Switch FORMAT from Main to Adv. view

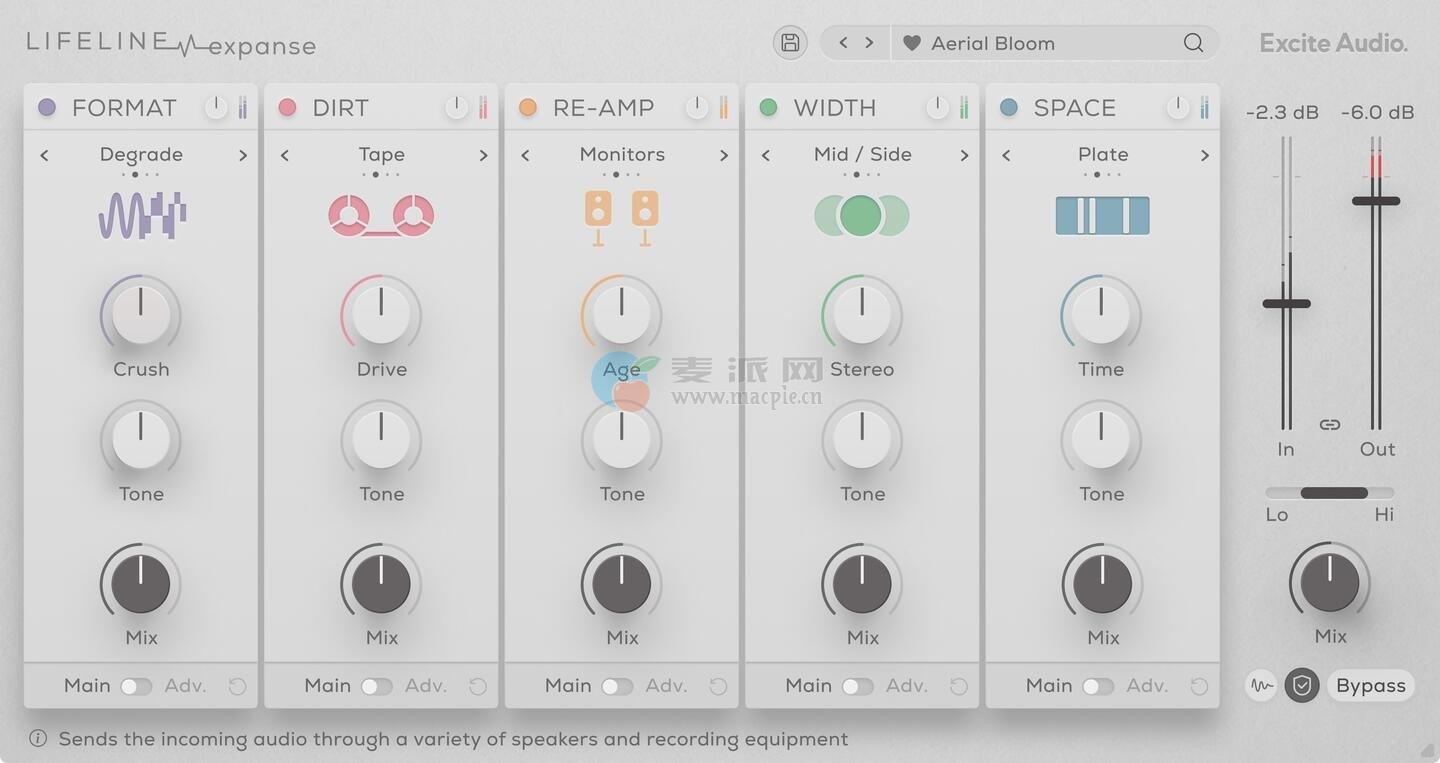point(136,686)
